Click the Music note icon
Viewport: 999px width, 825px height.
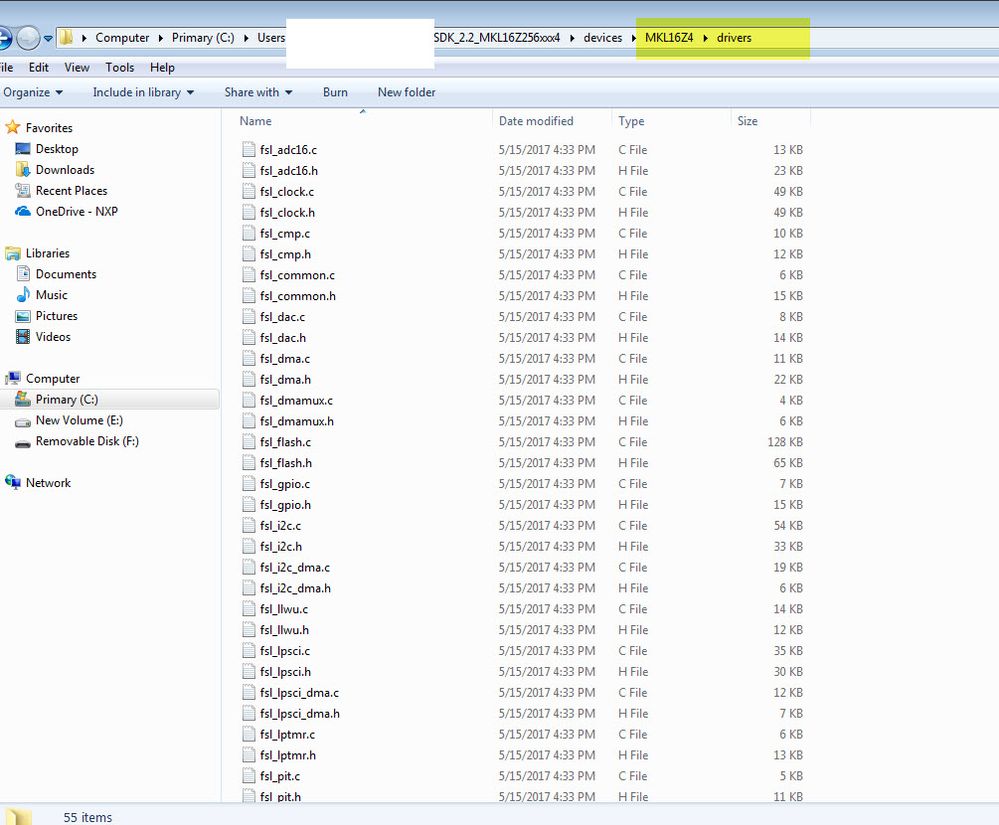[24, 294]
